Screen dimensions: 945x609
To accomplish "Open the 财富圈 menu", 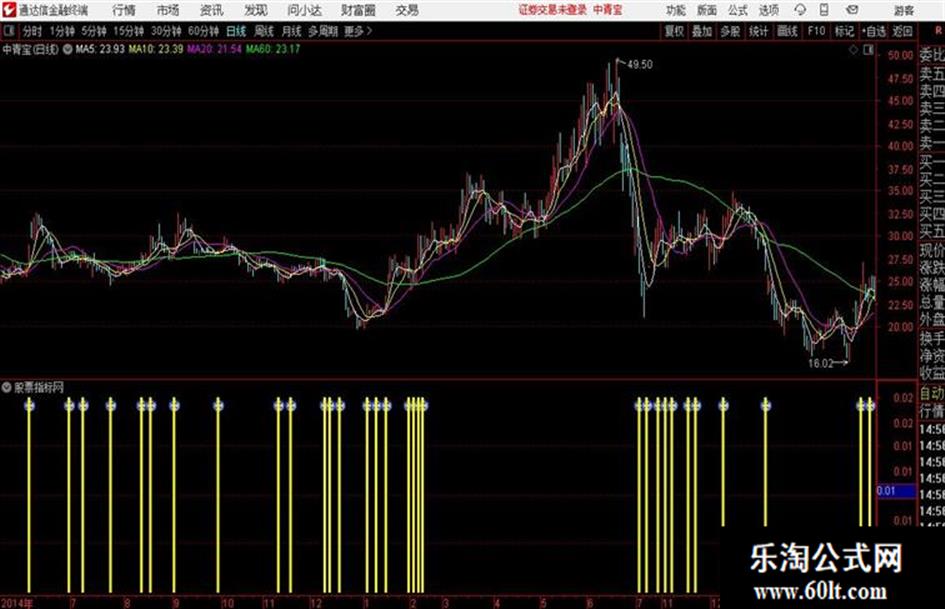I will pos(358,10).
